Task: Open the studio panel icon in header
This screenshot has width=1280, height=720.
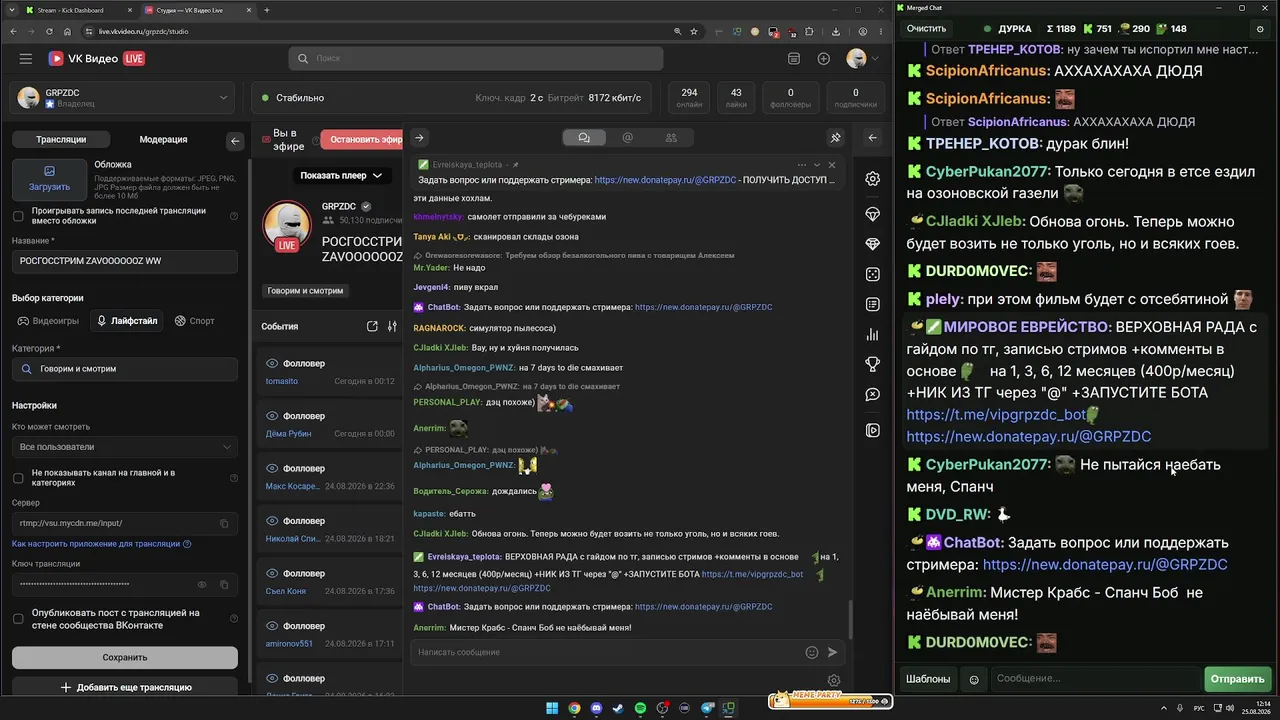Action: [794, 59]
